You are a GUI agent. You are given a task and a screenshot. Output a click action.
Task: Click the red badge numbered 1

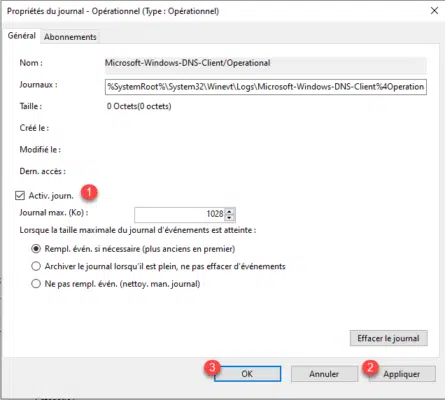pyautogui.click(x=89, y=192)
